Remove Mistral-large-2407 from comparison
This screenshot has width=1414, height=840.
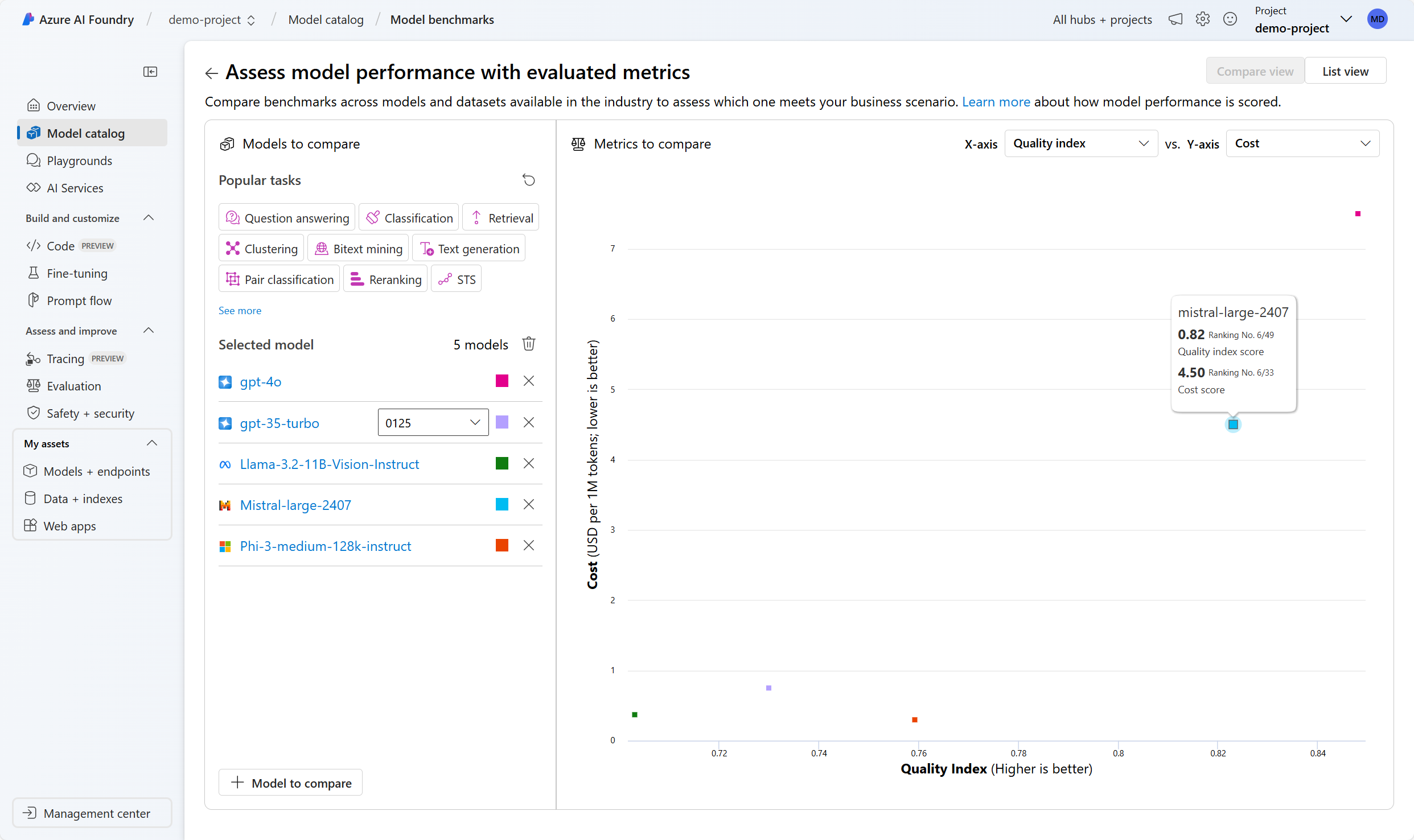(529, 504)
